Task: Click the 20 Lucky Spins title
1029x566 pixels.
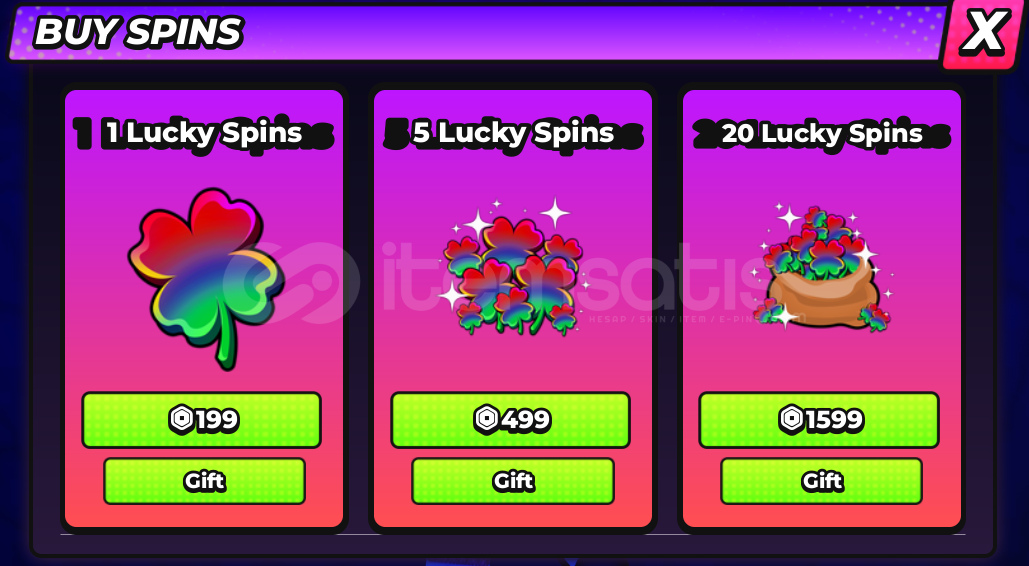Action: point(822,133)
